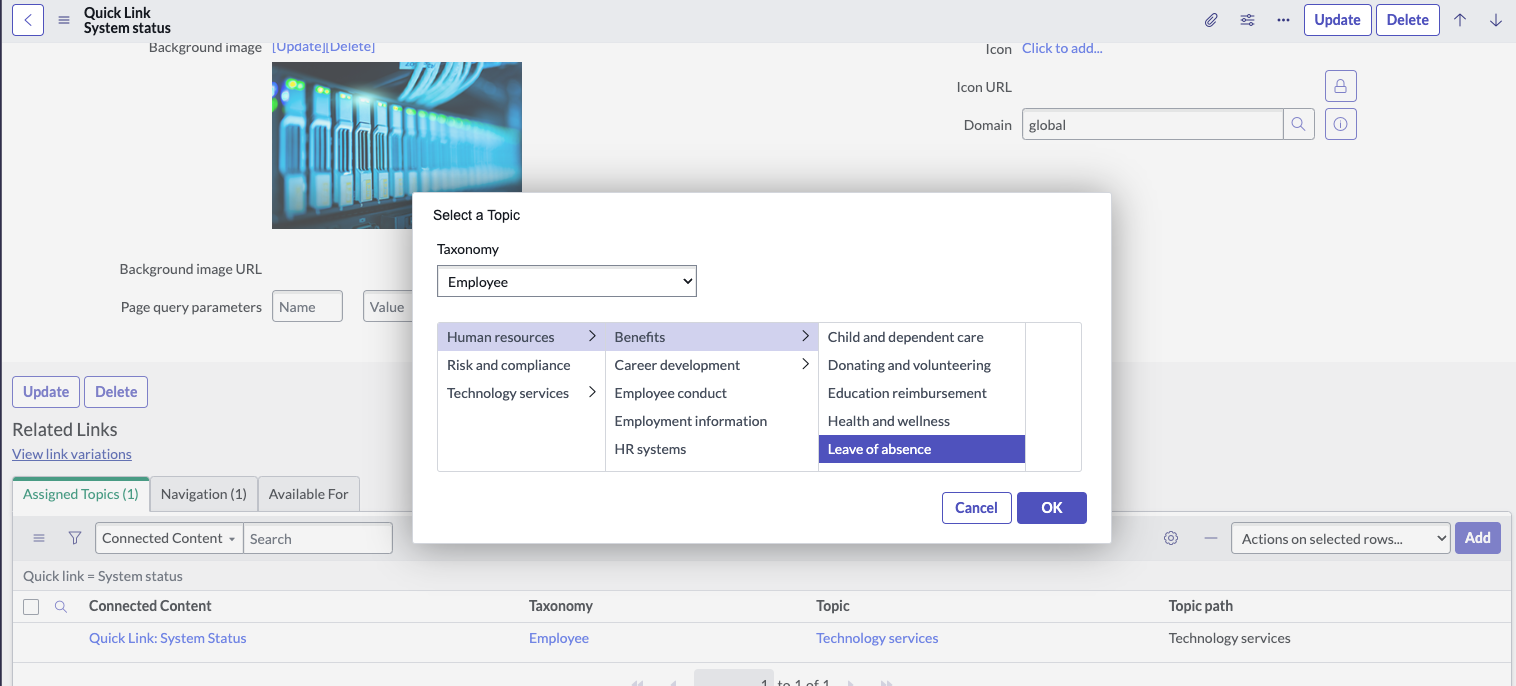Go to next record with down arrow
Viewport: 1516px width, 686px height.
click(x=1496, y=20)
